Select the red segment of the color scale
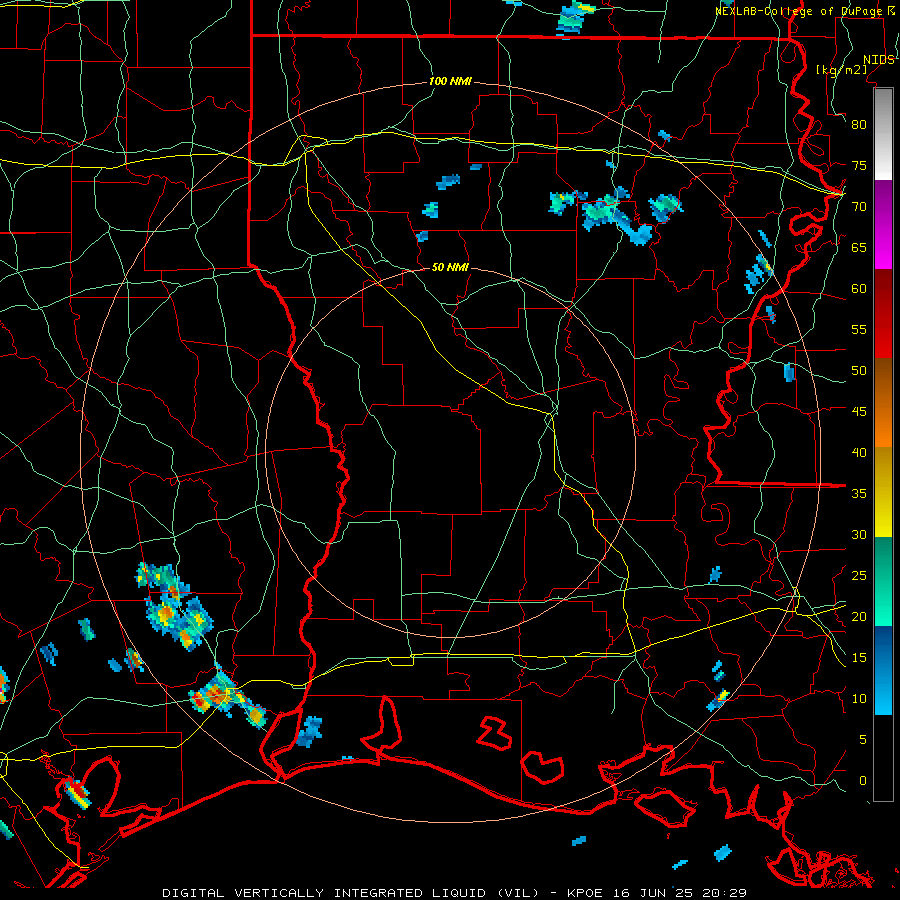This screenshot has height=900, width=900. pyautogui.click(x=883, y=314)
